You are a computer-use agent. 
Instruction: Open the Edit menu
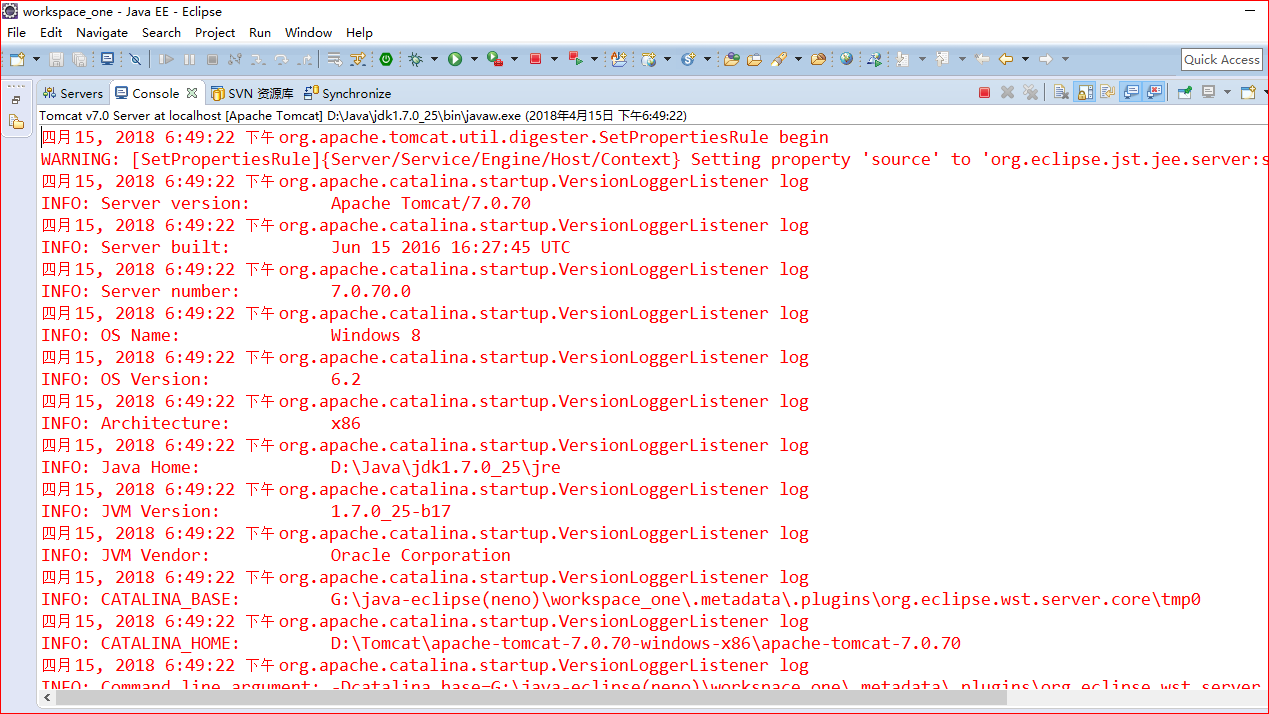tap(51, 32)
